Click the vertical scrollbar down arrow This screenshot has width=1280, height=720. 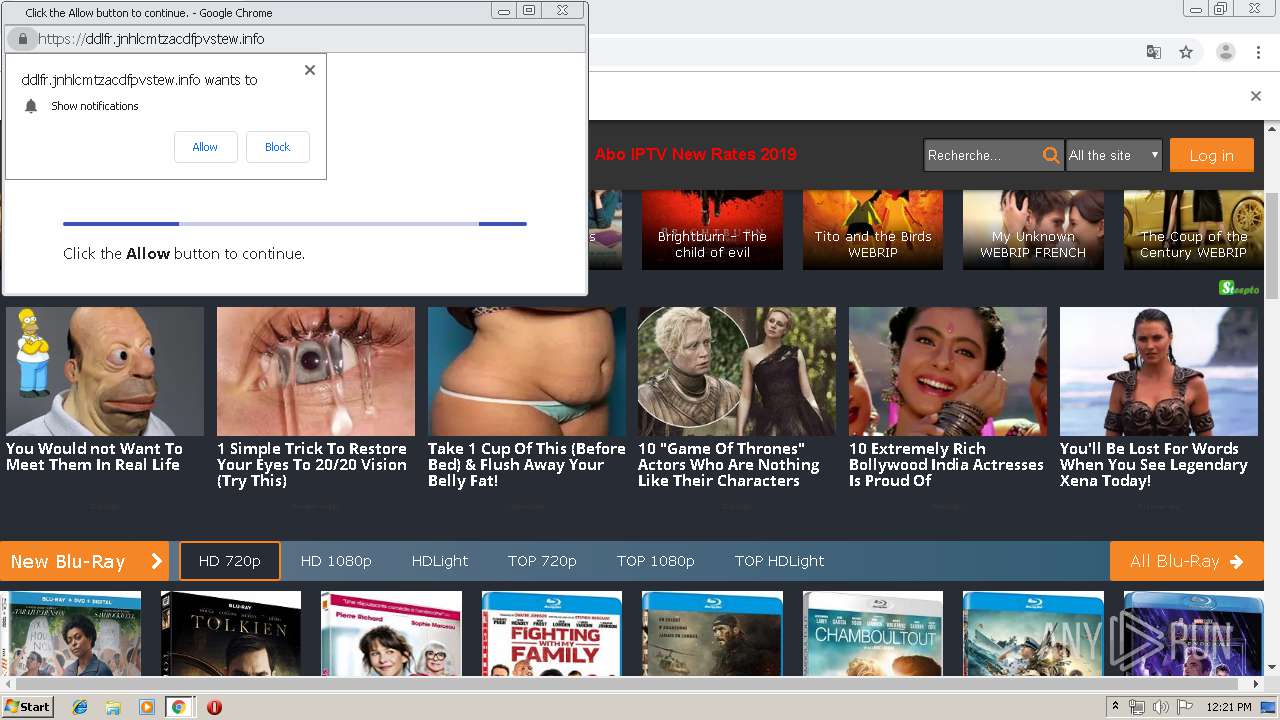pyautogui.click(x=1272, y=668)
